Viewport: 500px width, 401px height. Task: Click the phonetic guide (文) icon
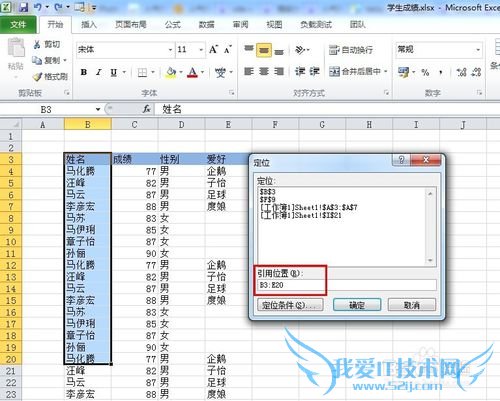point(220,72)
